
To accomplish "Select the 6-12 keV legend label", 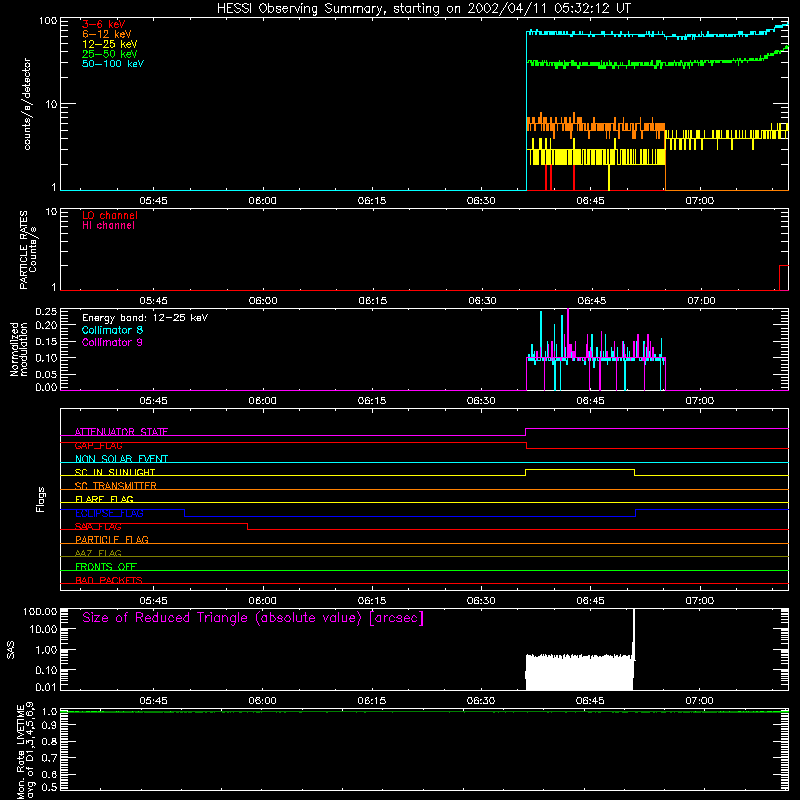I will (x=107, y=34).
